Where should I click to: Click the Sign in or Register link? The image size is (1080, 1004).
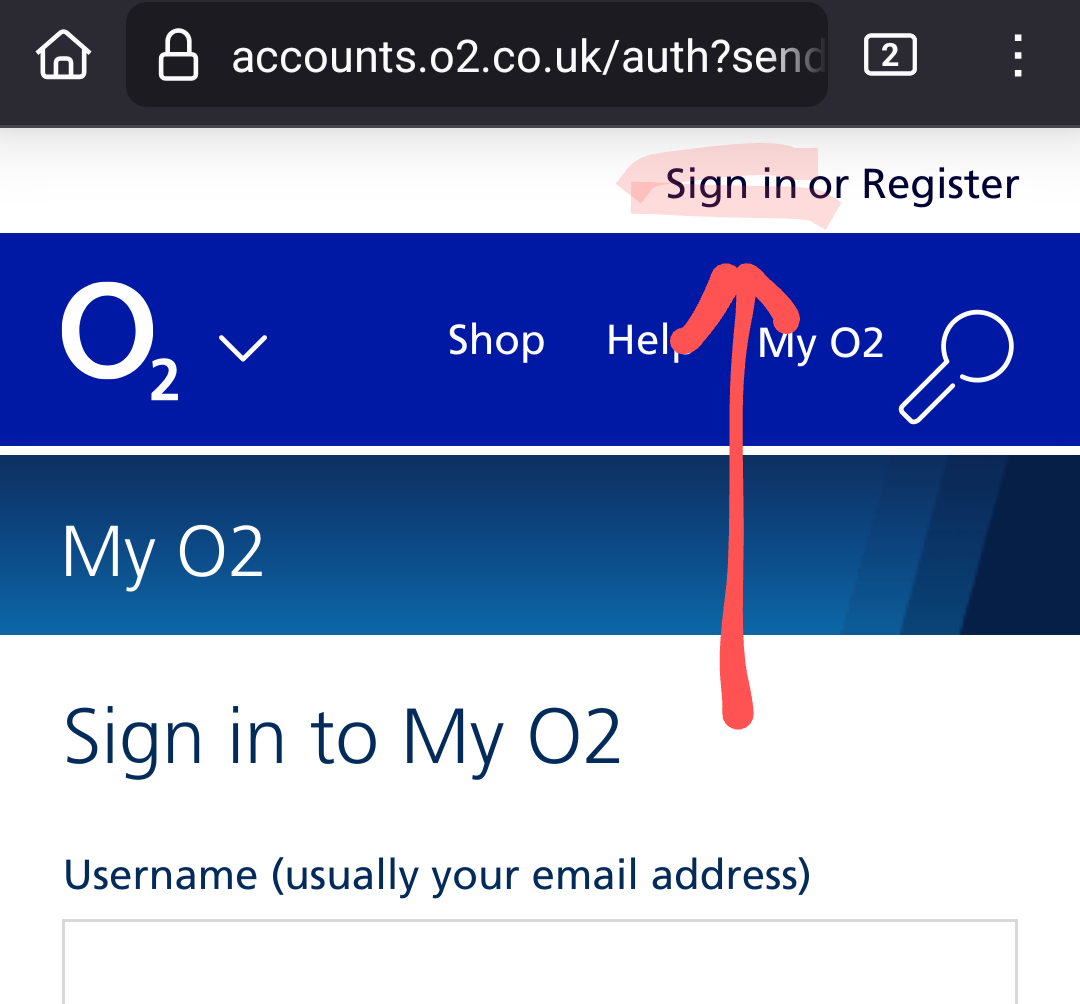(843, 183)
